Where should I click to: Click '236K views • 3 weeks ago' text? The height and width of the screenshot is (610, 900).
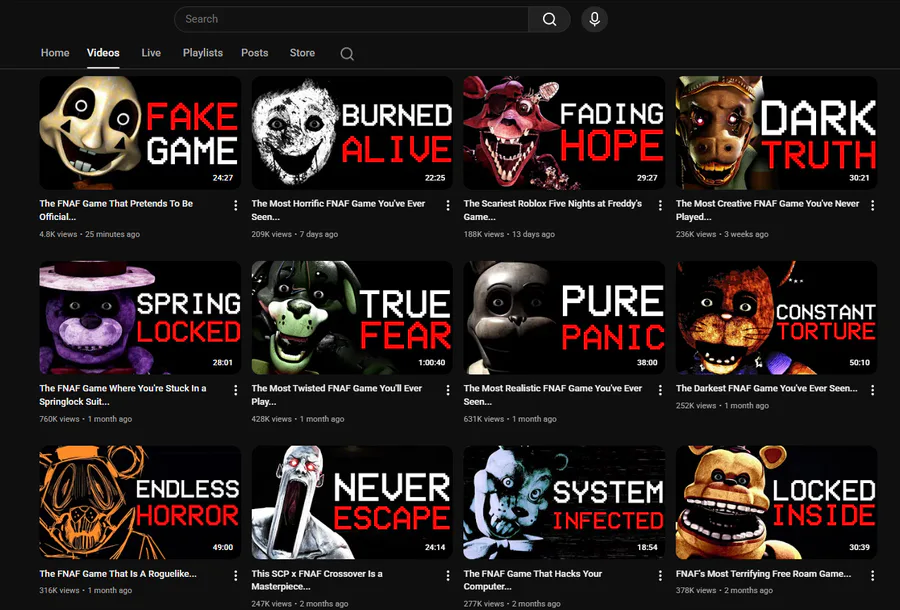click(x=722, y=234)
